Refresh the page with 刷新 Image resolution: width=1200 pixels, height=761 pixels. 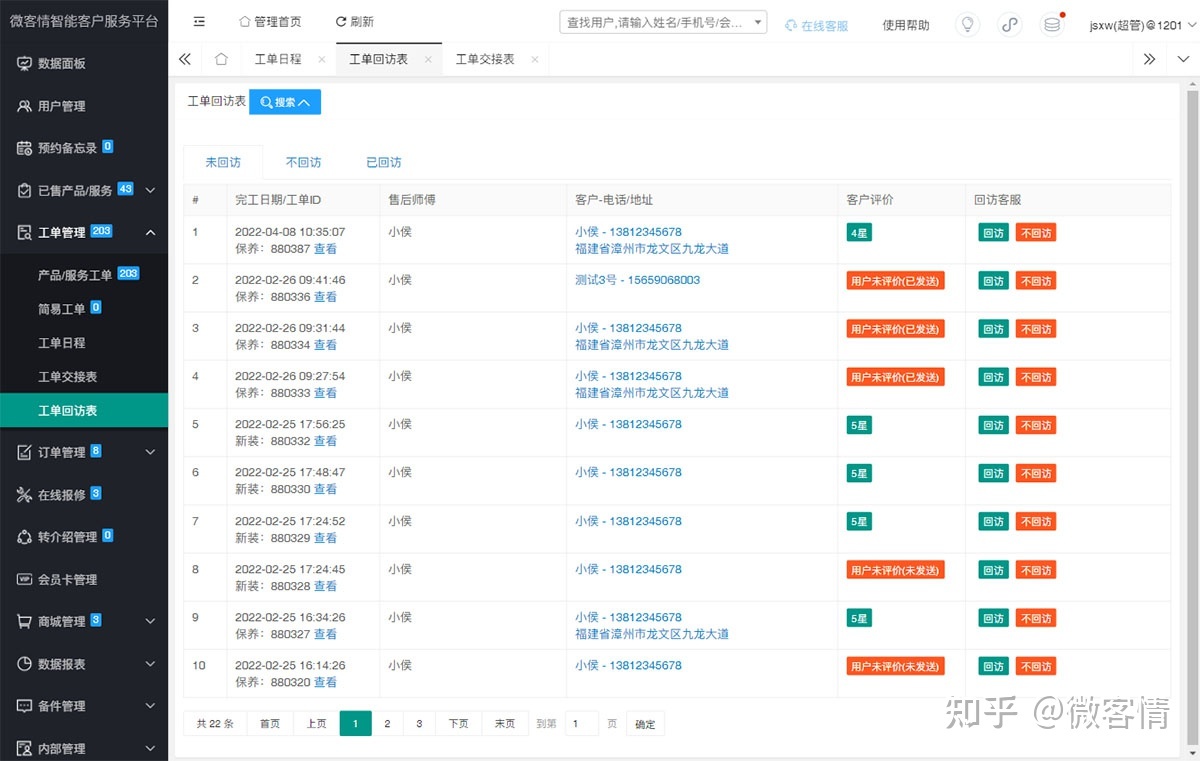coord(355,22)
